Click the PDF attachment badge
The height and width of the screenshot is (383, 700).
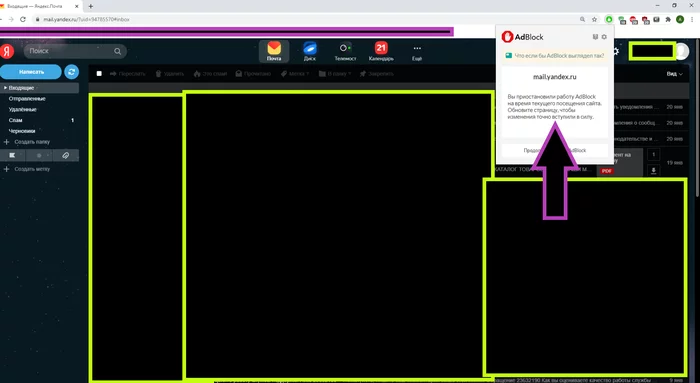[606, 171]
